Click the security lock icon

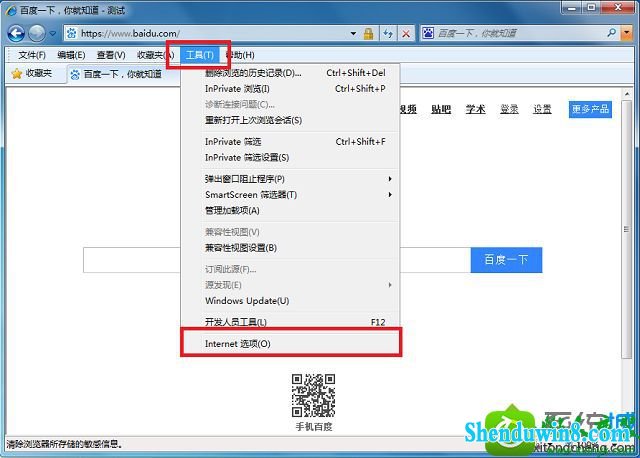(369, 33)
